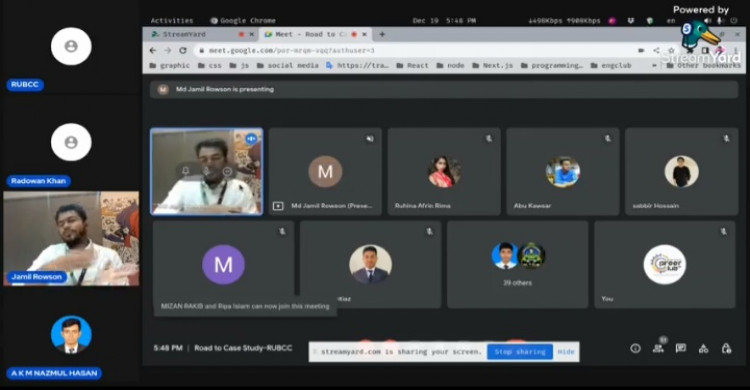
Task: Select the Meet - Road to tab
Action: click(x=316, y=34)
